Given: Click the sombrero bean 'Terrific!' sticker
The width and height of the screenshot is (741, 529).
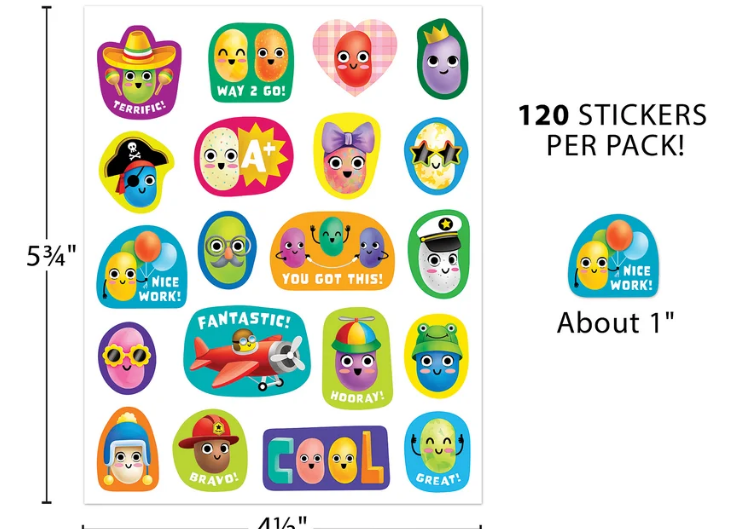Looking at the screenshot, I should 139,72.
